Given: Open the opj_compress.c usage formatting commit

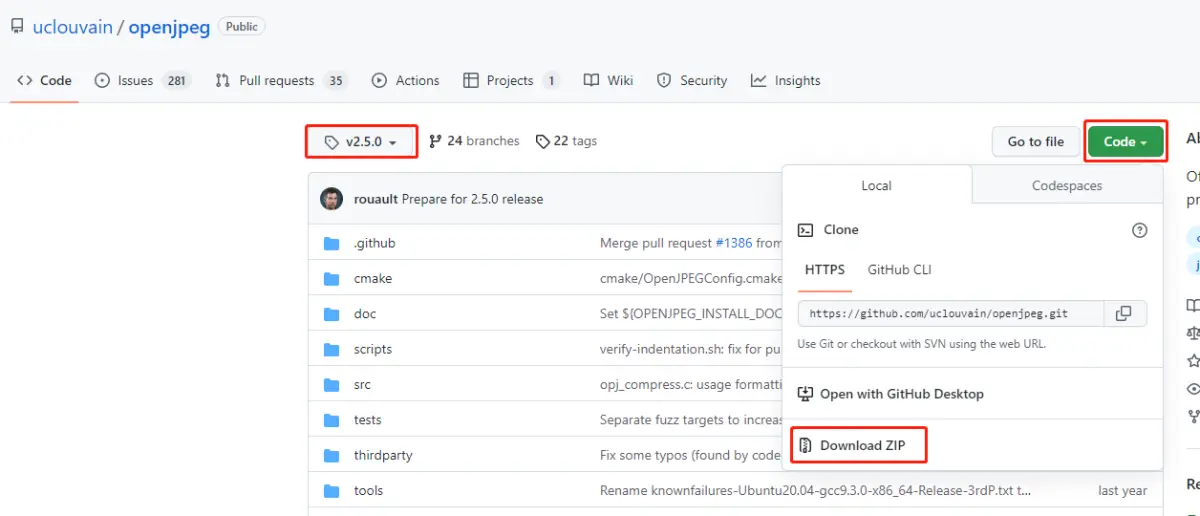Looking at the screenshot, I should click(x=691, y=385).
